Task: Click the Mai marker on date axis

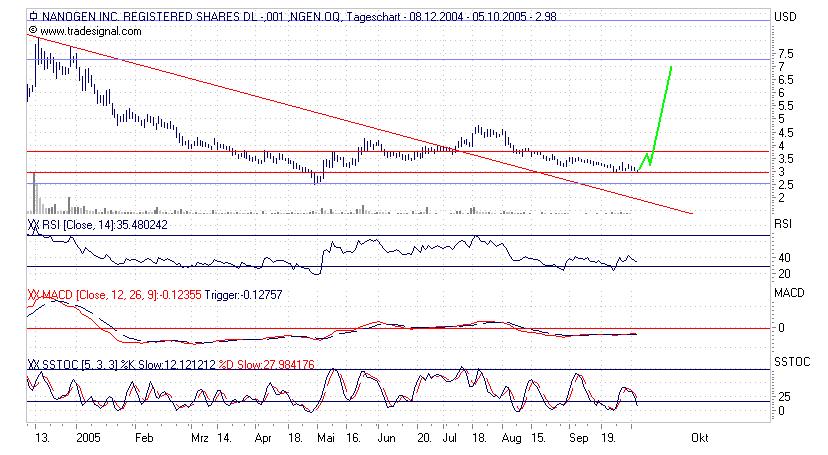Action: [324, 438]
